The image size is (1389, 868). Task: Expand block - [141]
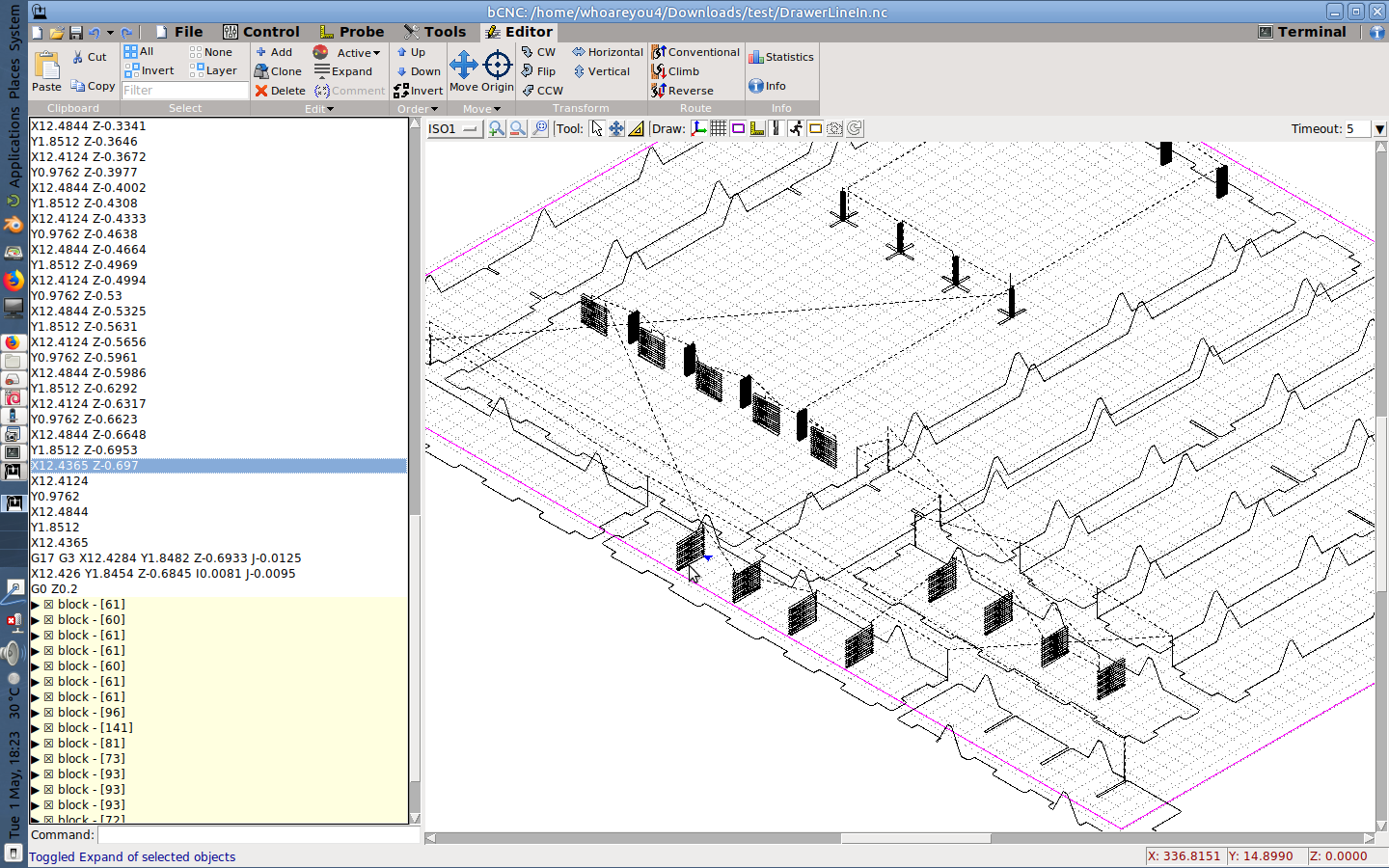pyautogui.click(x=36, y=728)
